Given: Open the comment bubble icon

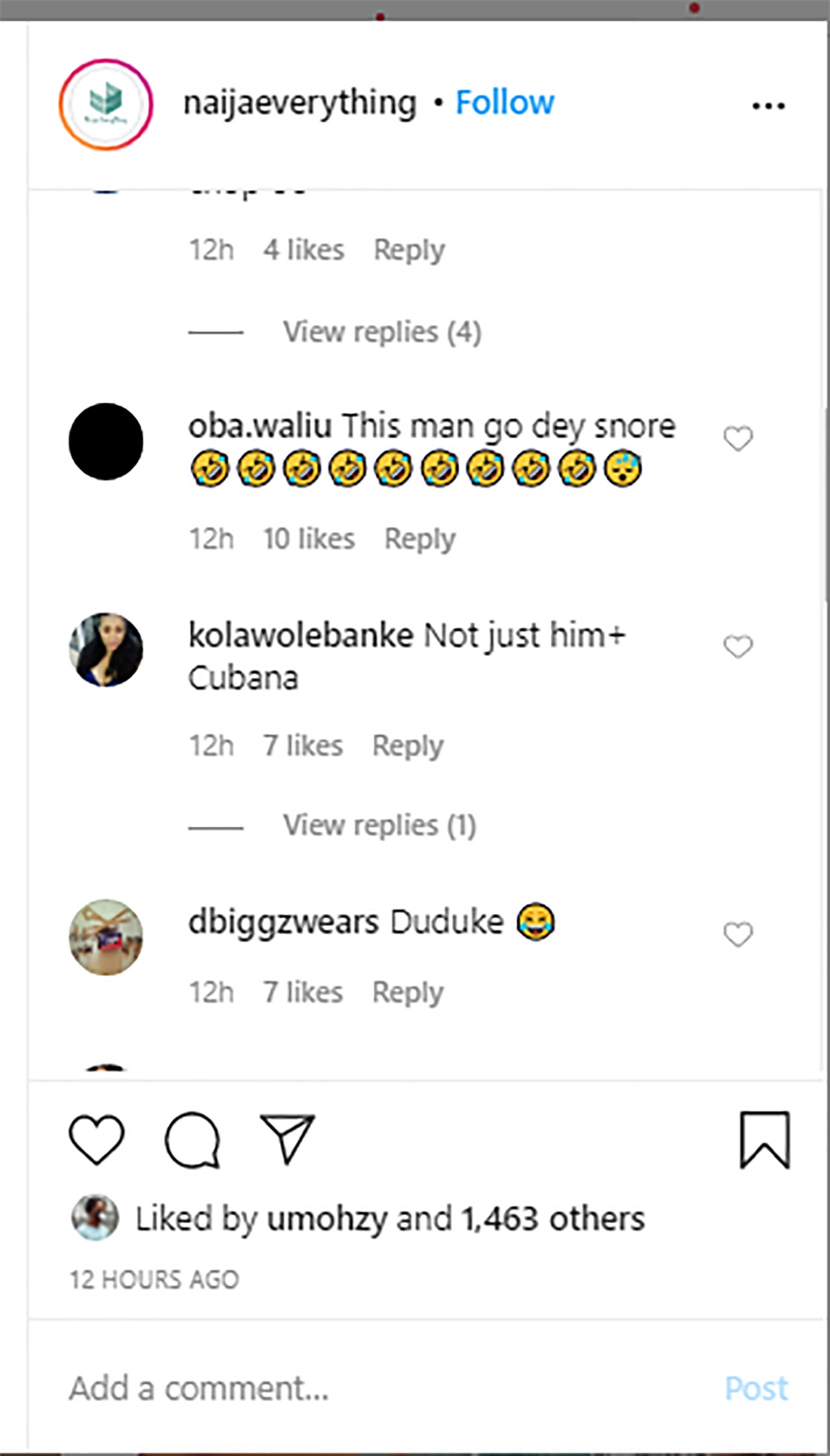Looking at the screenshot, I should [192, 1140].
